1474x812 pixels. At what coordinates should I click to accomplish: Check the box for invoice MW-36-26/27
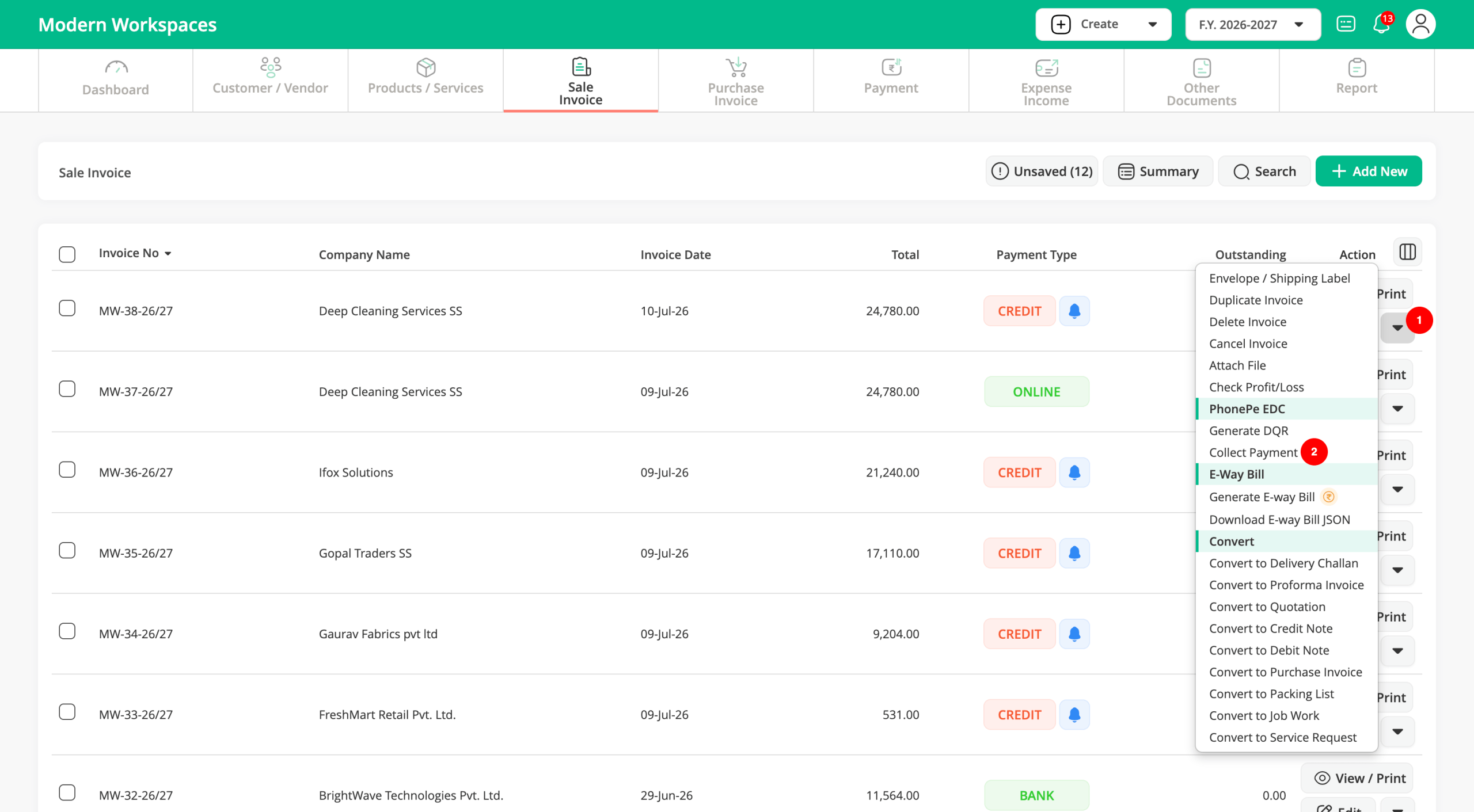coord(67,470)
